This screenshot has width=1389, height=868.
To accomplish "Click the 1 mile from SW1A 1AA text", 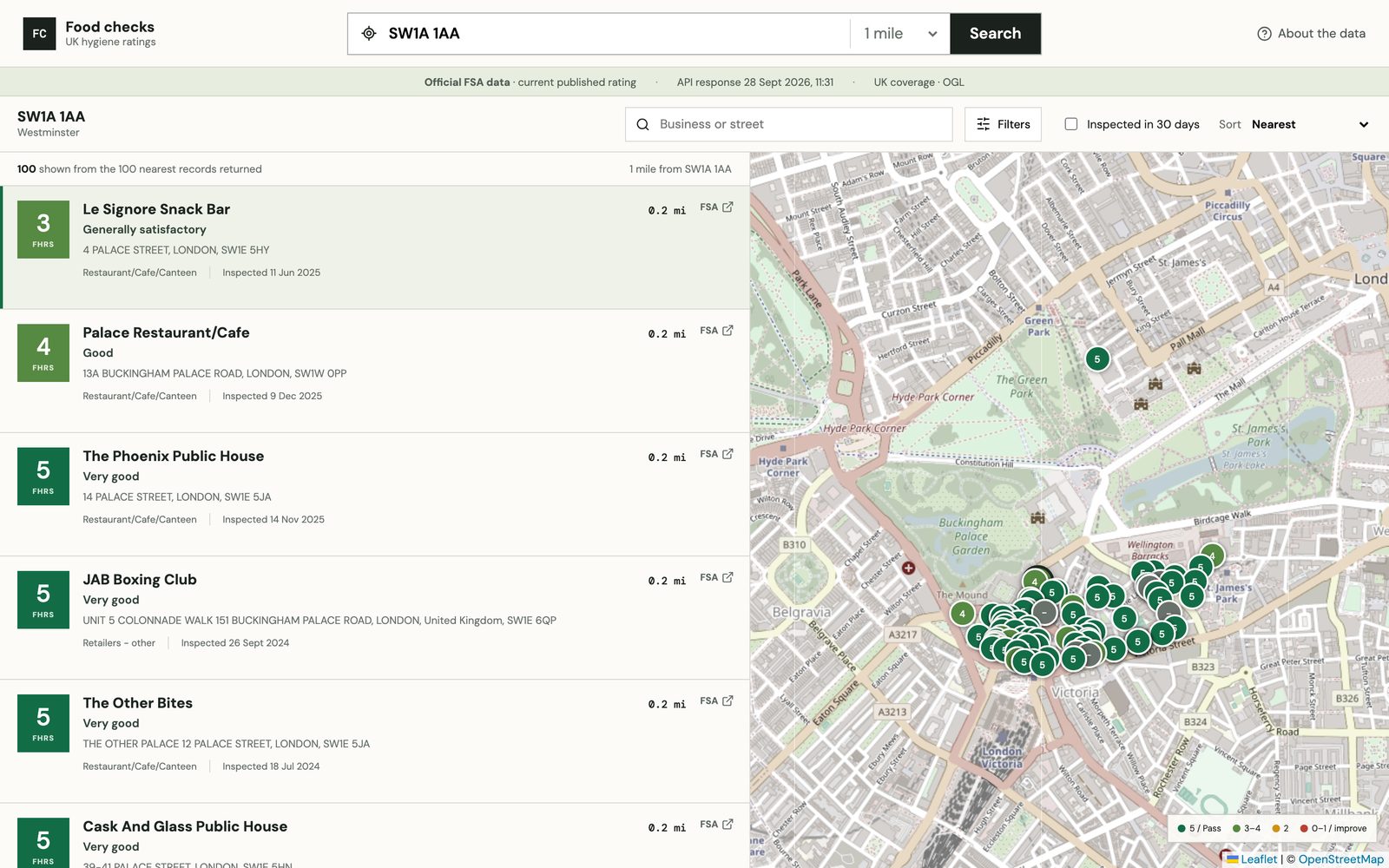I will [x=681, y=169].
